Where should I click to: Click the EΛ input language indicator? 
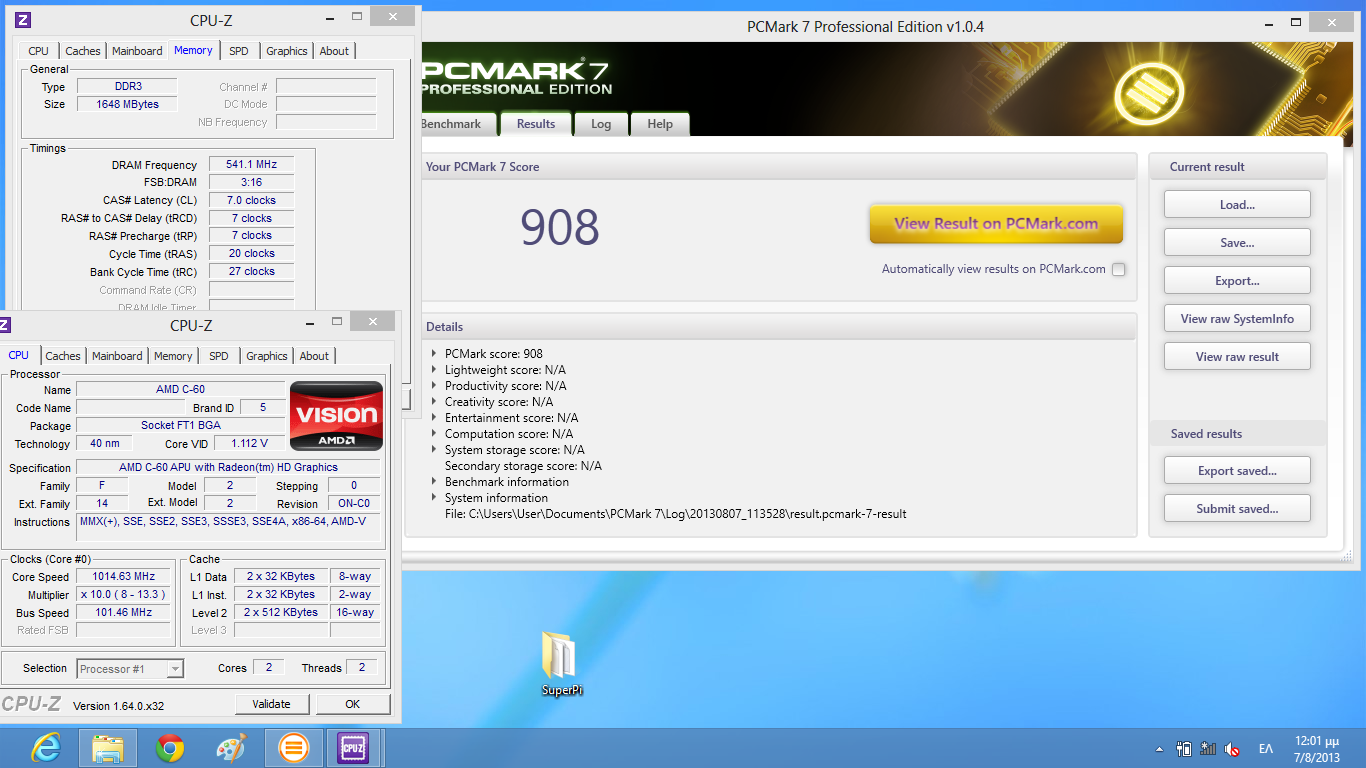click(1266, 749)
